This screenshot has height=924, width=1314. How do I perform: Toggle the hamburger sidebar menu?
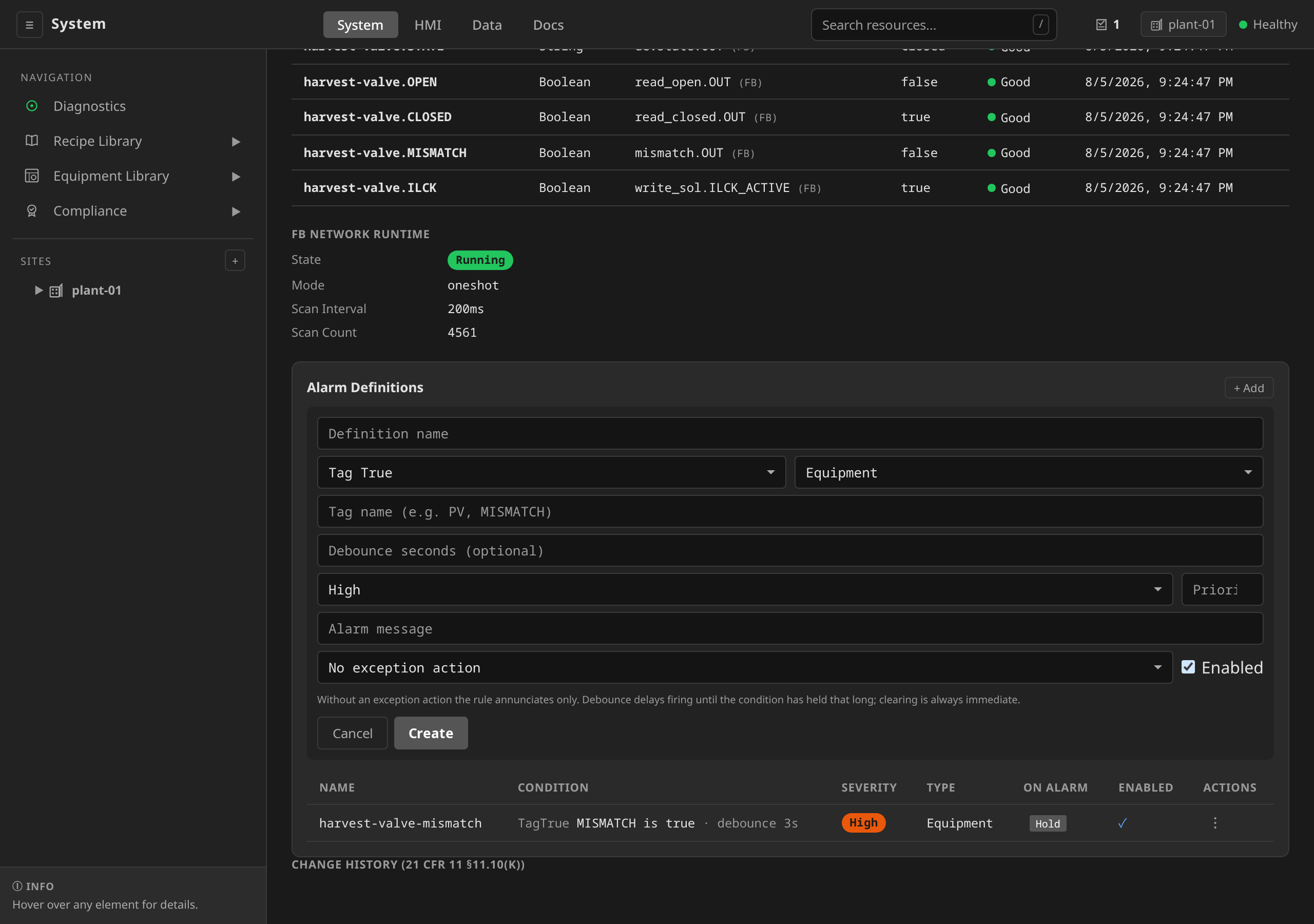click(x=29, y=25)
